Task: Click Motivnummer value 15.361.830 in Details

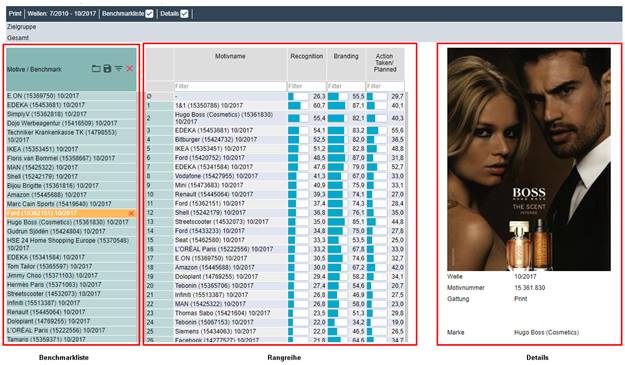Action: pyautogui.click(x=529, y=288)
